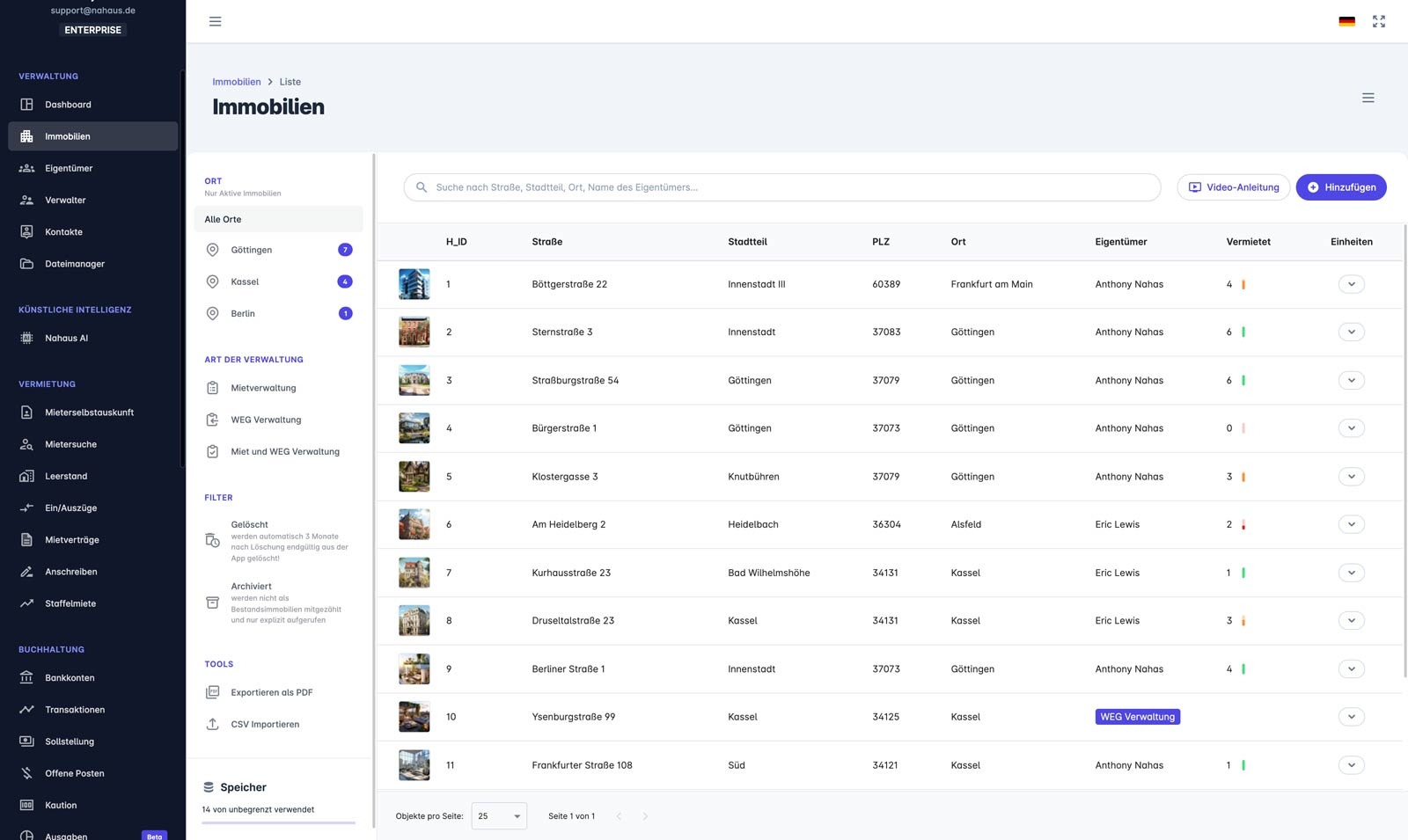Click the Staffelmiete trend icon

26,603
